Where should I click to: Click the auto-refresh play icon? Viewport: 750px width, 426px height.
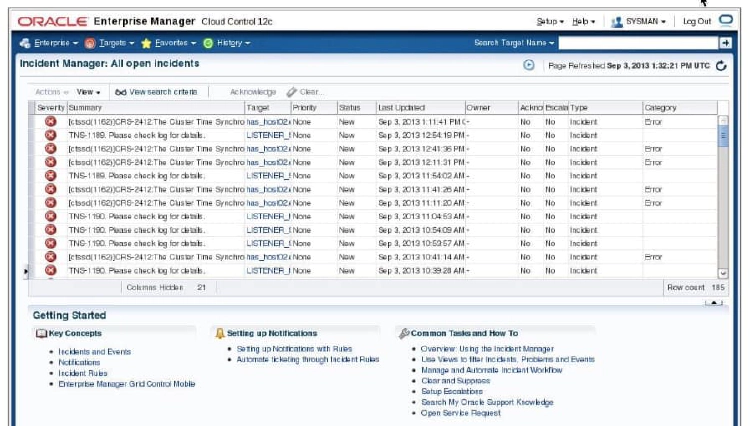[x=529, y=65]
